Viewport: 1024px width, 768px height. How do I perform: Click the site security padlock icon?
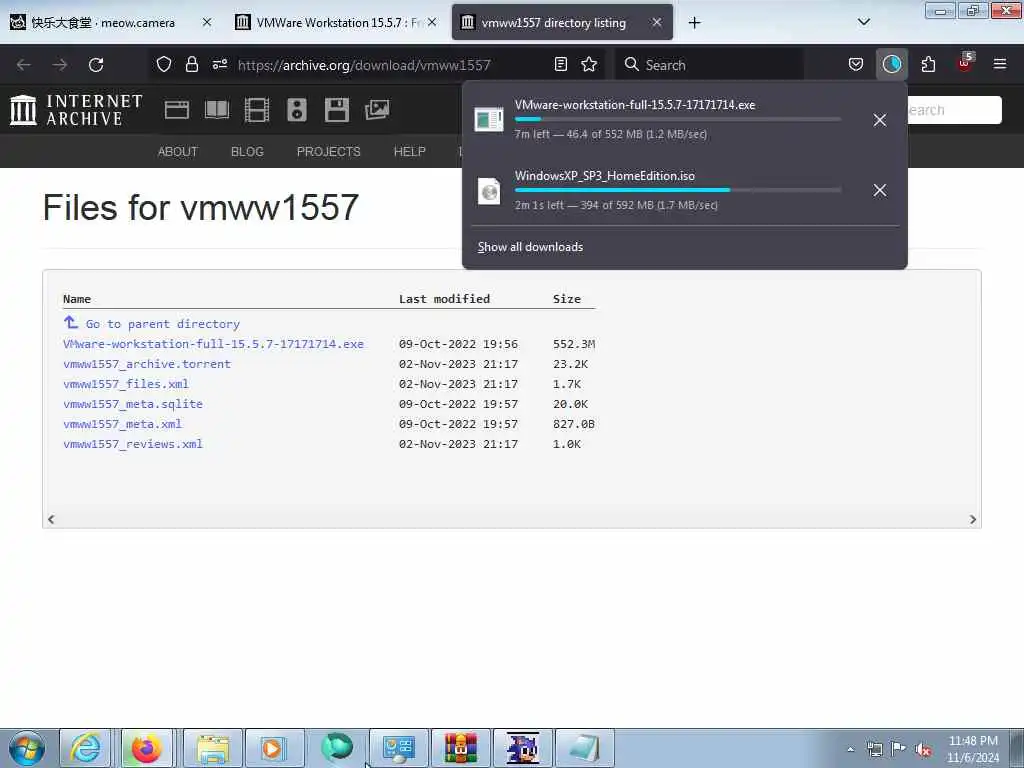[191, 64]
